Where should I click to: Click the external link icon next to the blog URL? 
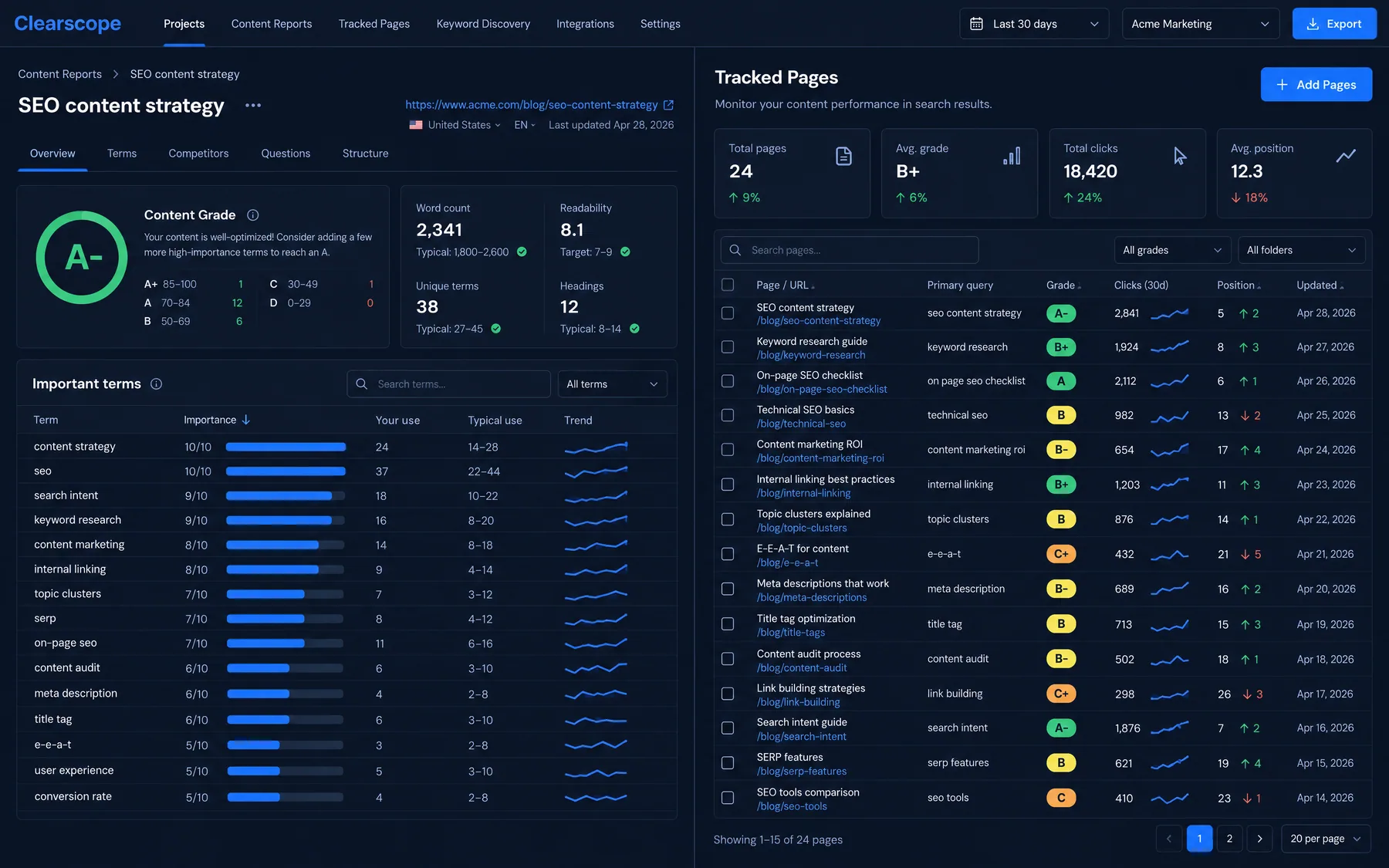tap(668, 105)
